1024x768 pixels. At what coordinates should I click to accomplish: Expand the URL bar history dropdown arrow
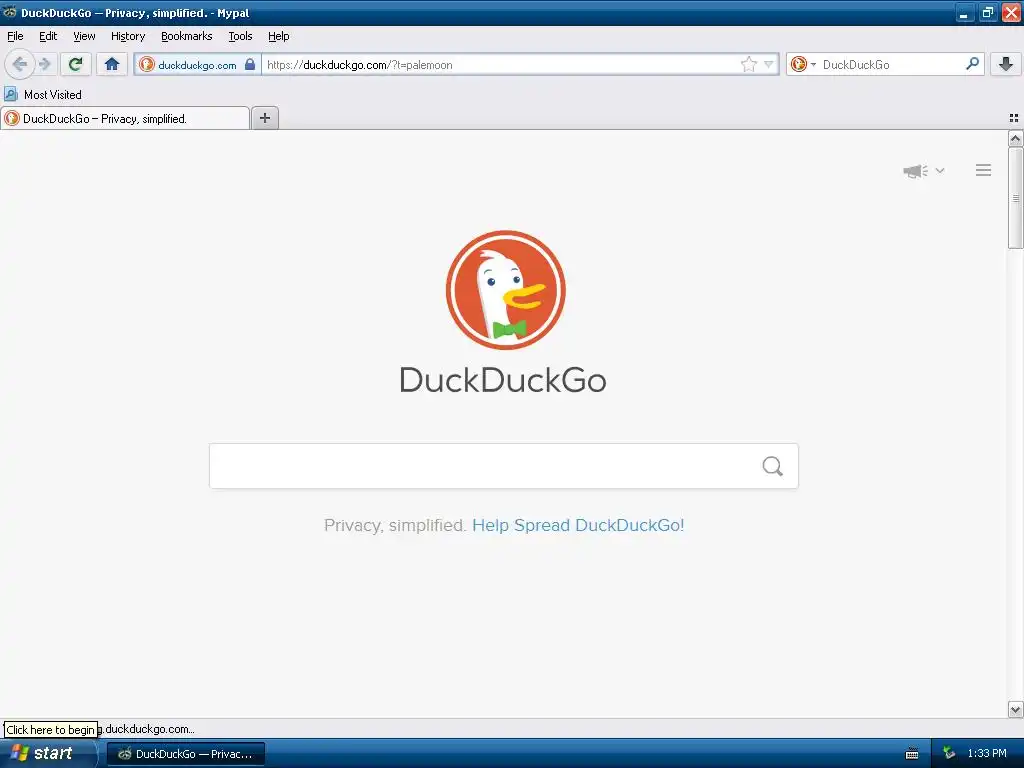pos(769,64)
